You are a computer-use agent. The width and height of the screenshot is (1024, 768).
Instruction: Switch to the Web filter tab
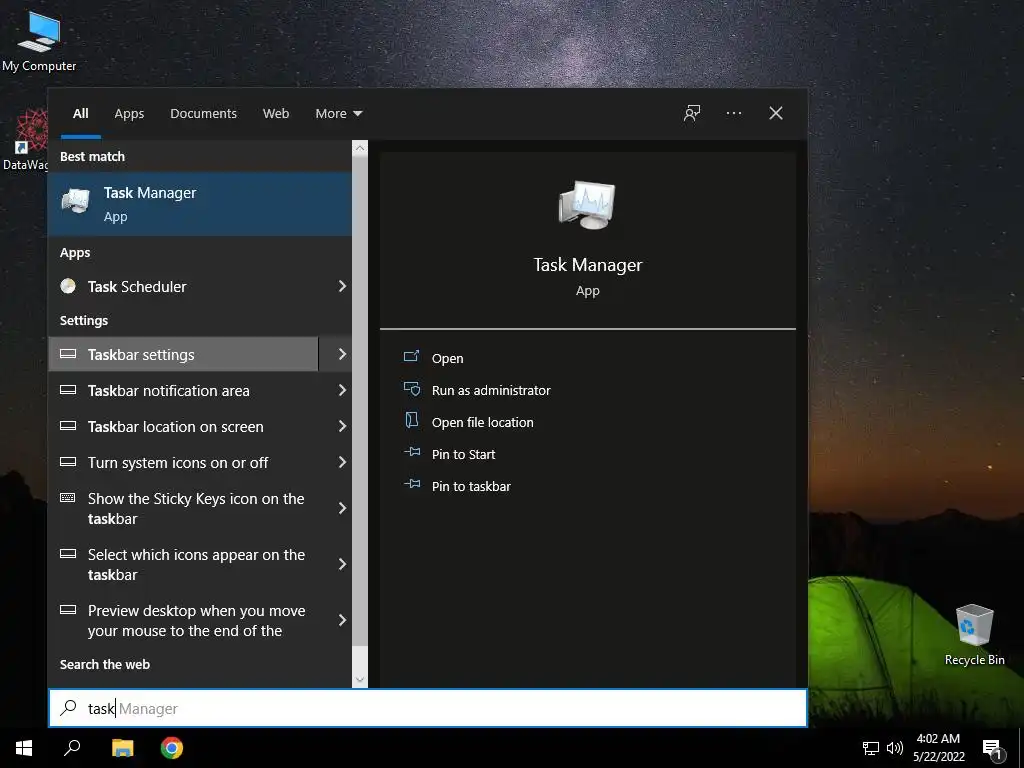pos(276,114)
